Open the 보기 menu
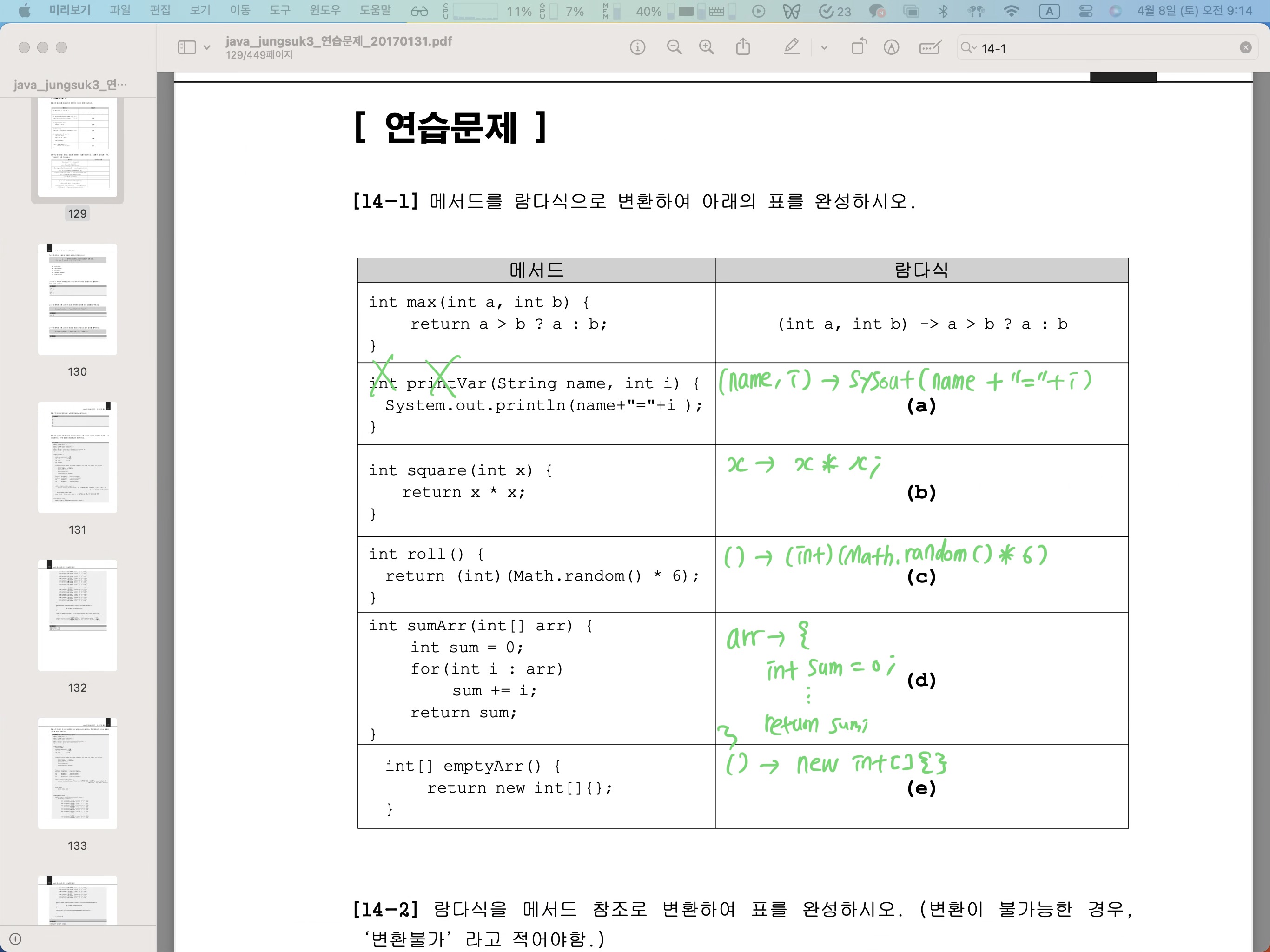 (x=200, y=10)
